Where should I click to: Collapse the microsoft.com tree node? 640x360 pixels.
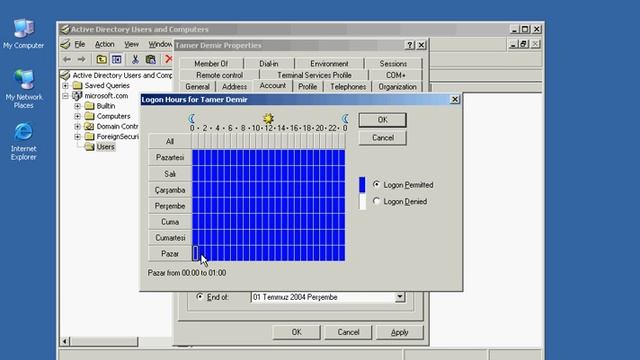pyautogui.click(x=65, y=96)
